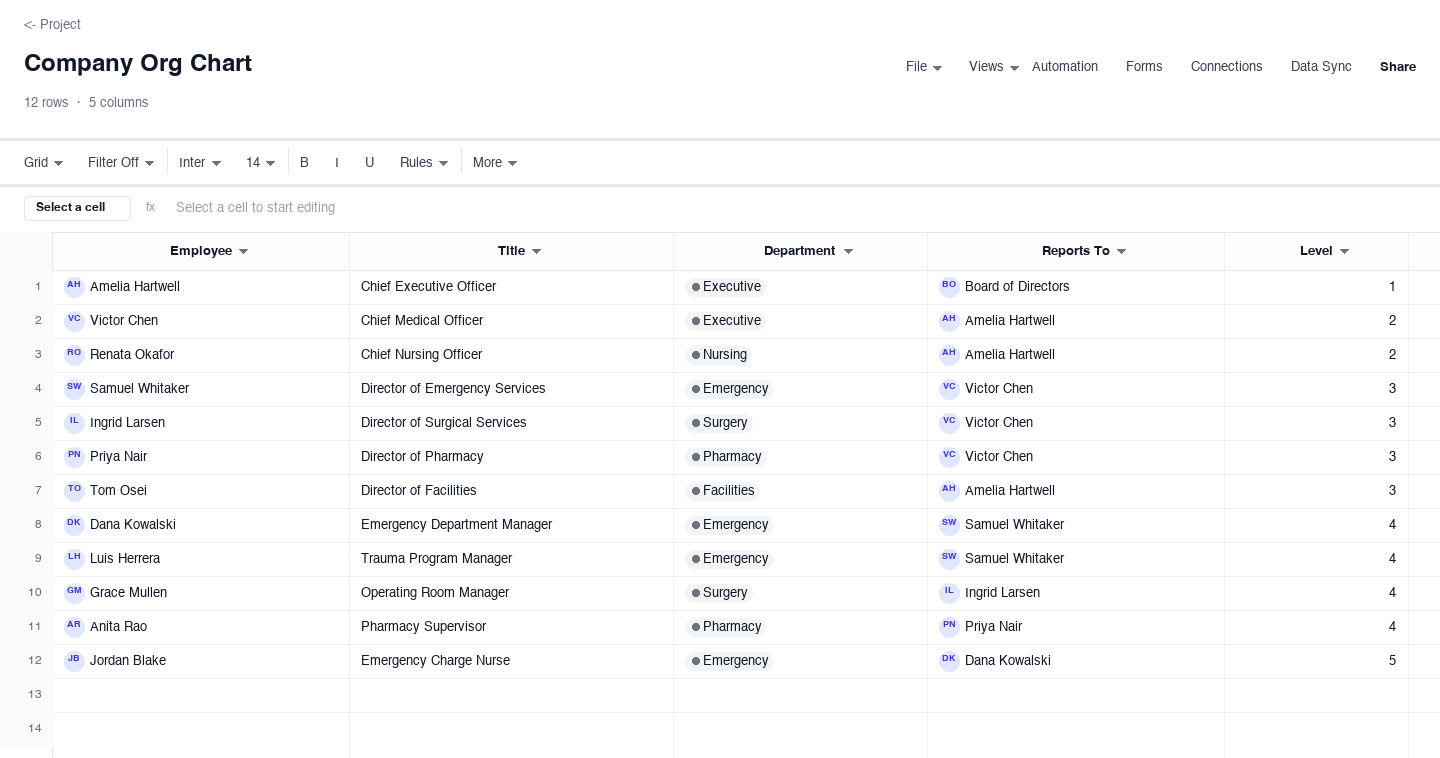Click the Facilities department tag
1440x758 pixels.
click(x=722, y=491)
